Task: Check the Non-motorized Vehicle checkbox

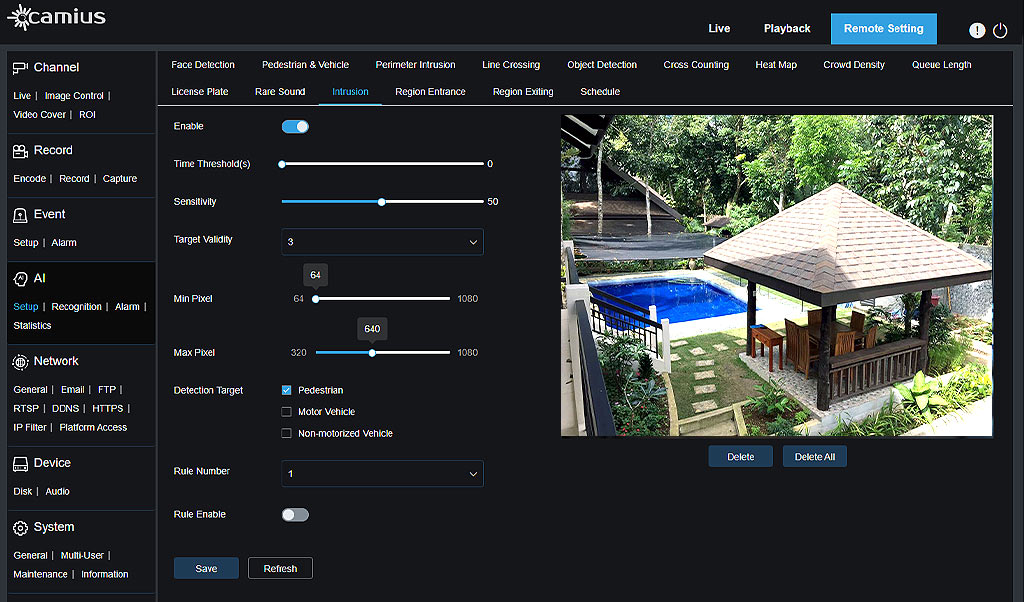Action: [x=287, y=434]
